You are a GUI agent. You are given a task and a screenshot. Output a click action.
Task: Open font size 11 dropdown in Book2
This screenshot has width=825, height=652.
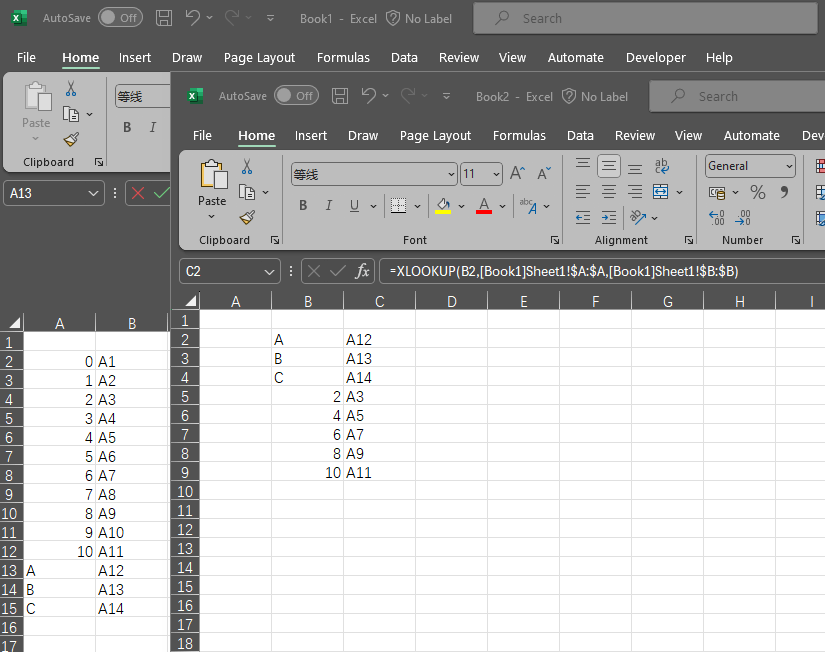coord(496,174)
